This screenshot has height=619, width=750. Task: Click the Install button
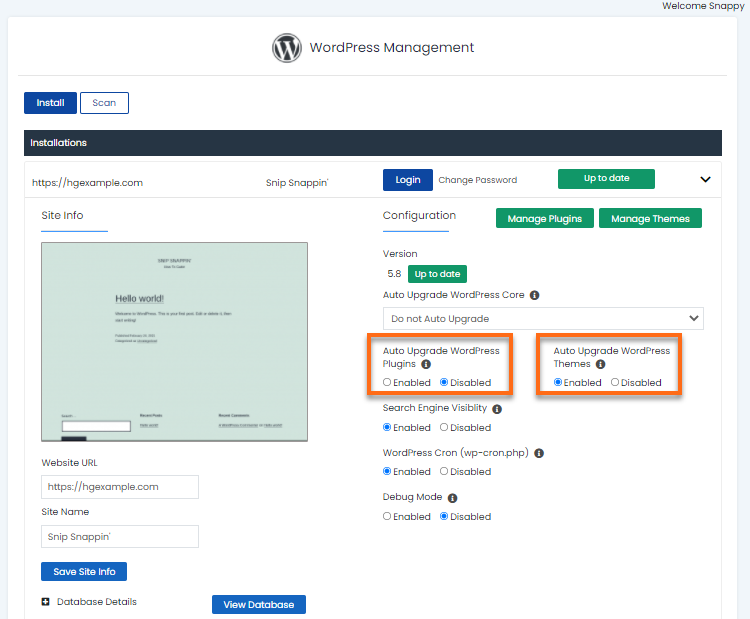pyautogui.click(x=50, y=103)
